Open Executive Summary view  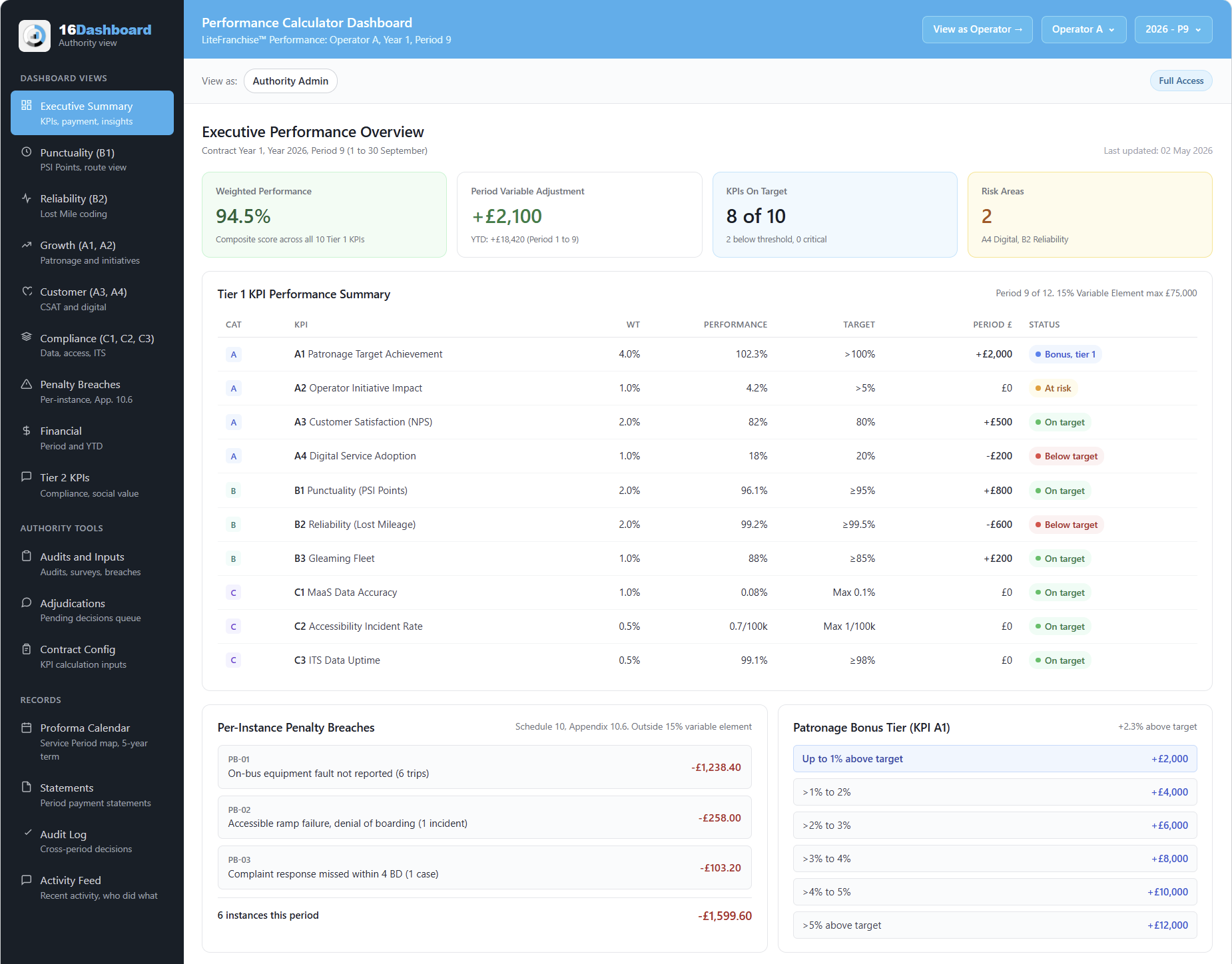click(x=92, y=113)
